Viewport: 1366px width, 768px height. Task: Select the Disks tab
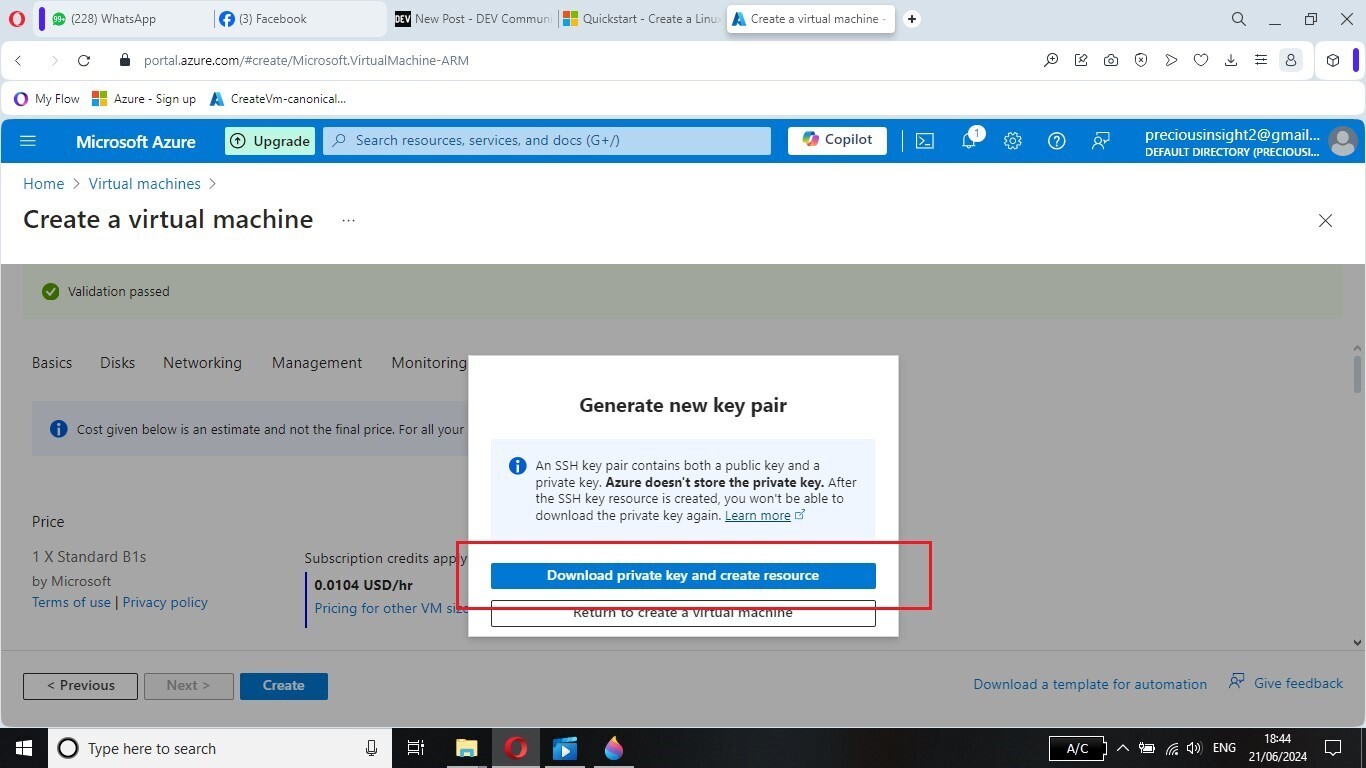(x=117, y=363)
